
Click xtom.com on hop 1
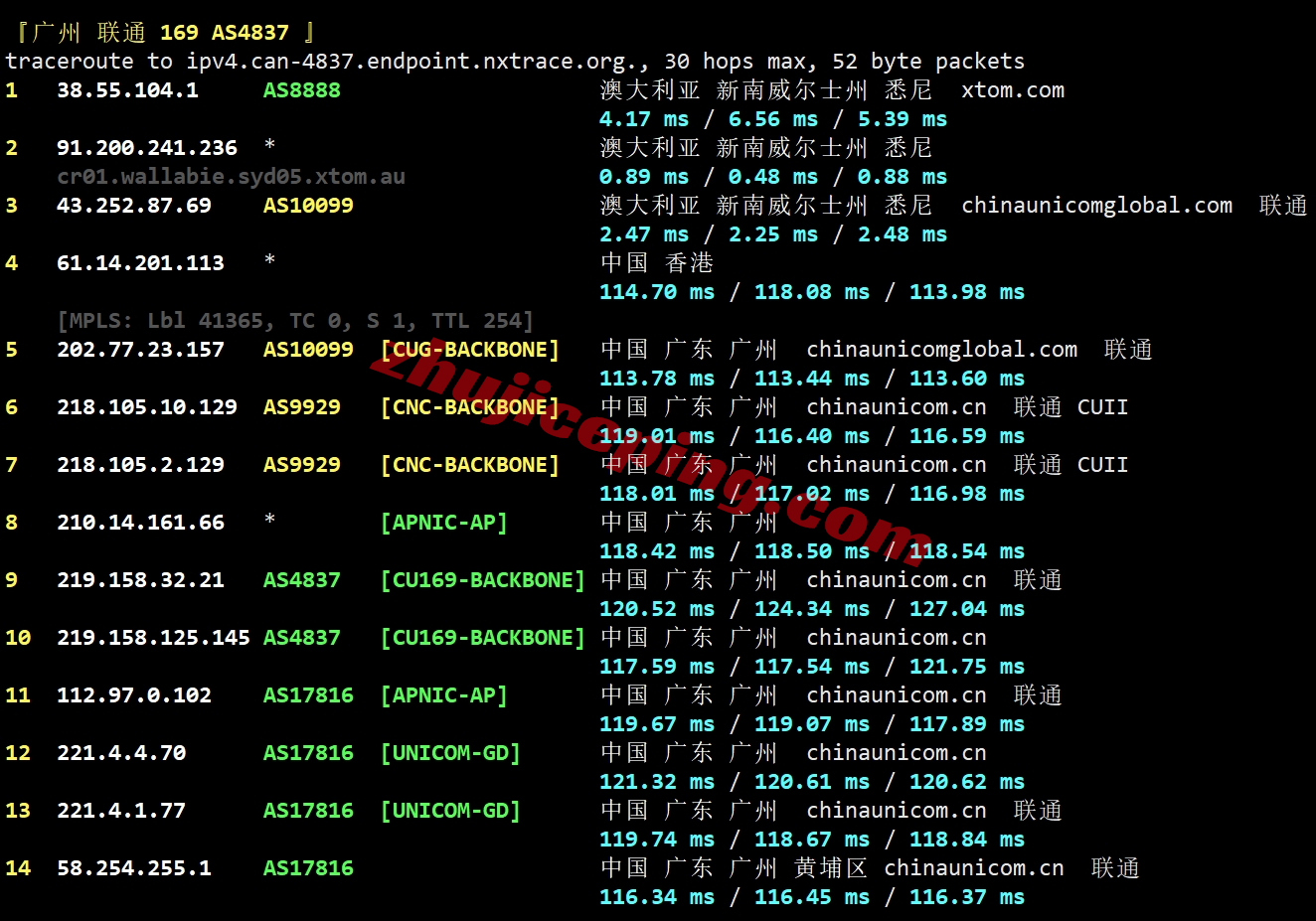(x=1013, y=90)
